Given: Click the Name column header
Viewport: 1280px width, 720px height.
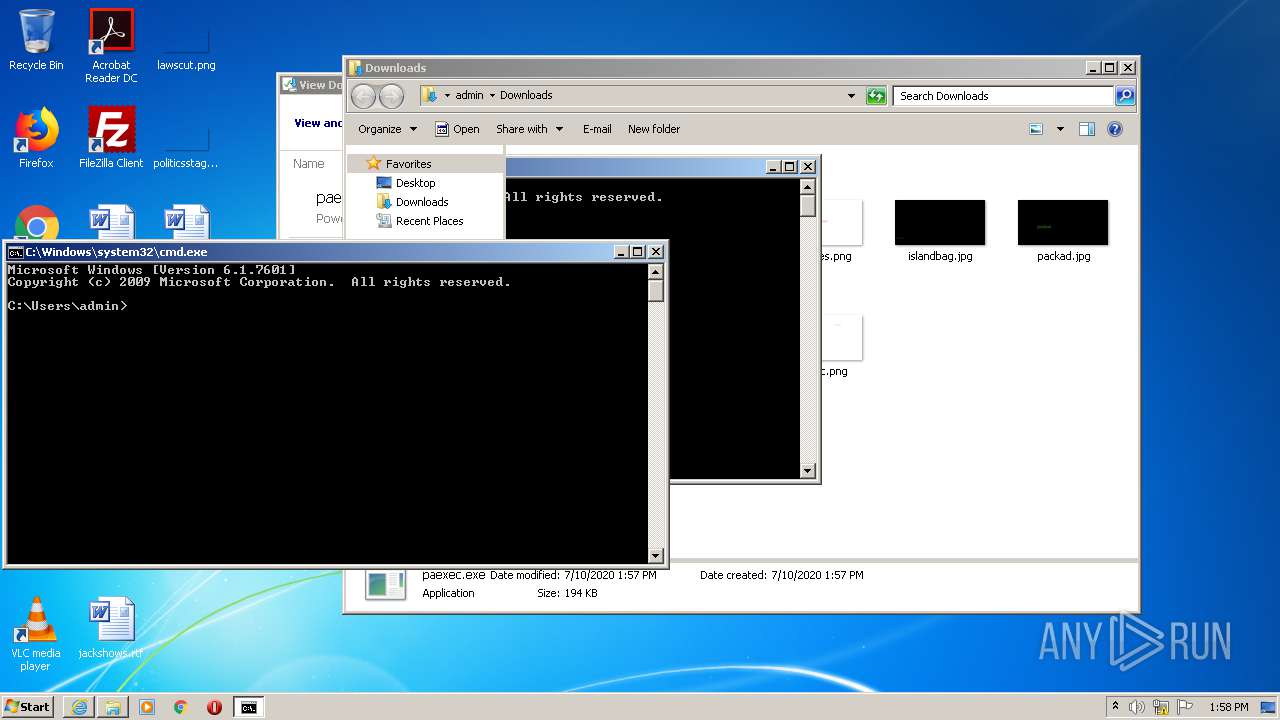Looking at the screenshot, I should click(309, 164).
